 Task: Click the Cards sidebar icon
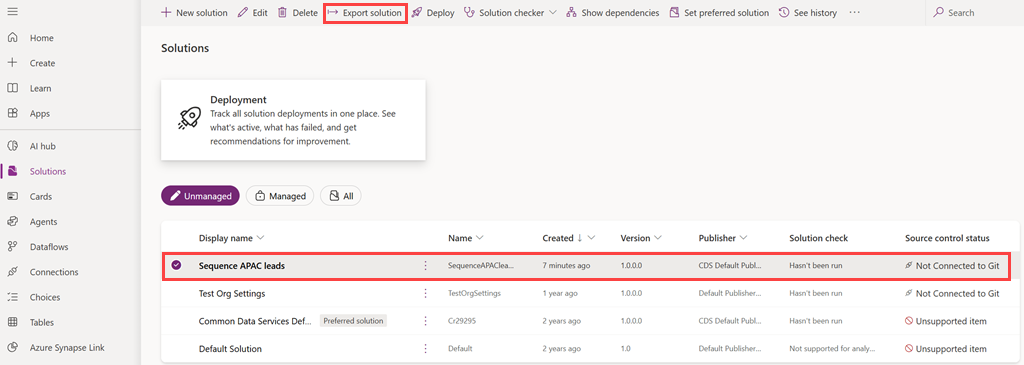pyautogui.click(x=12, y=197)
